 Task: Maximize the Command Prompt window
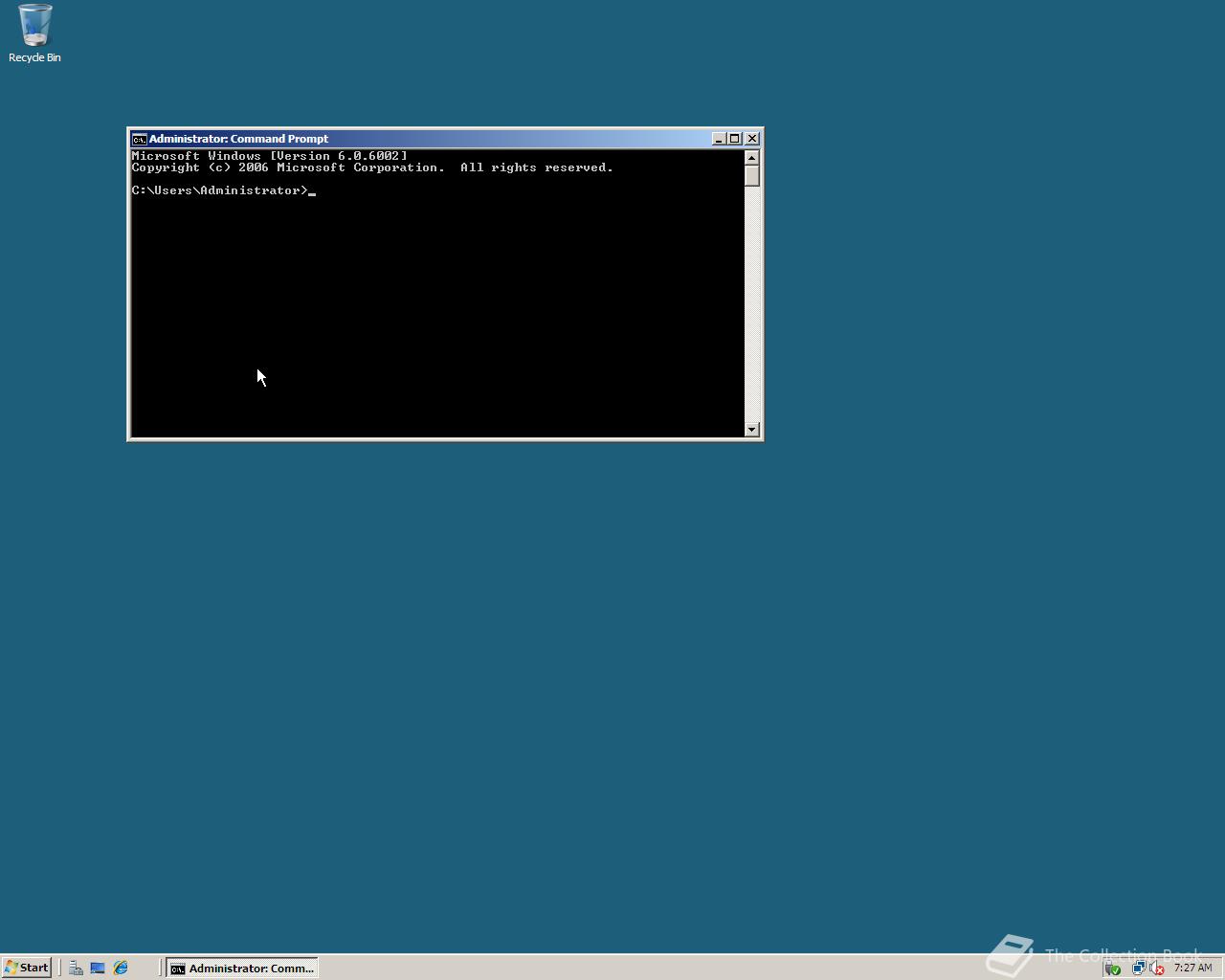coord(734,139)
